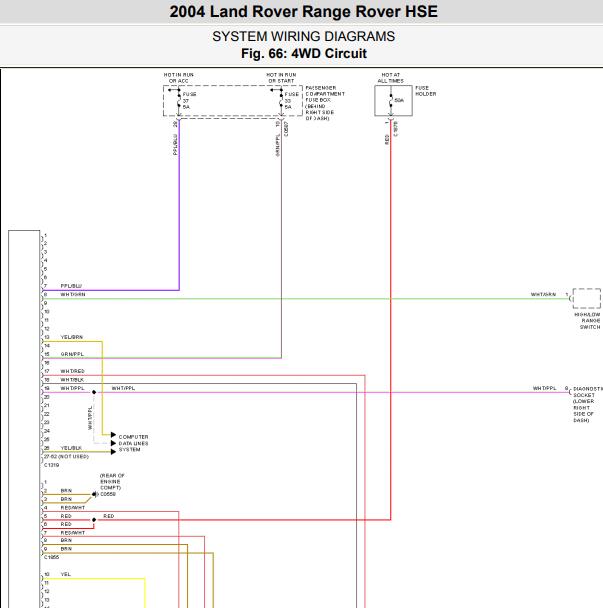Viewport: 603px width, 608px height.
Task: Click the "HIGH/LOW RANGE SWITCH" label
Action: (x=587, y=321)
